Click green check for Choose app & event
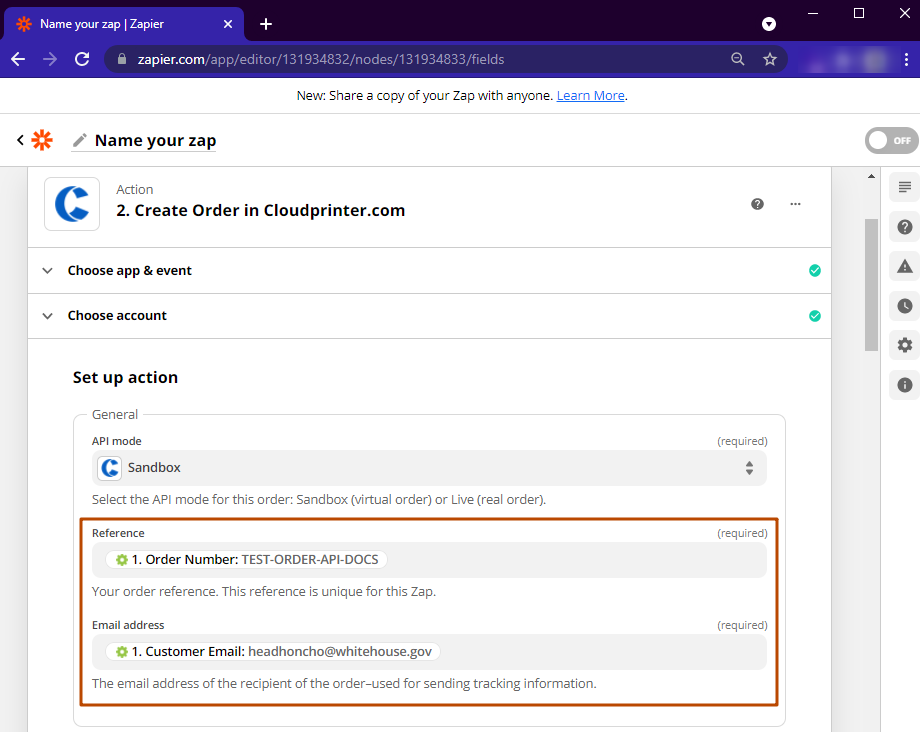The height and width of the screenshot is (732, 920). click(815, 270)
